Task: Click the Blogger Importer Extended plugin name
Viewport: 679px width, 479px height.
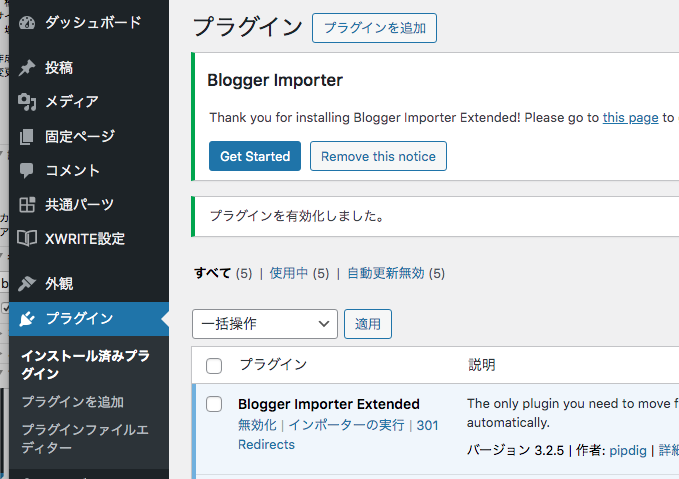Action: (x=329, y=404)
